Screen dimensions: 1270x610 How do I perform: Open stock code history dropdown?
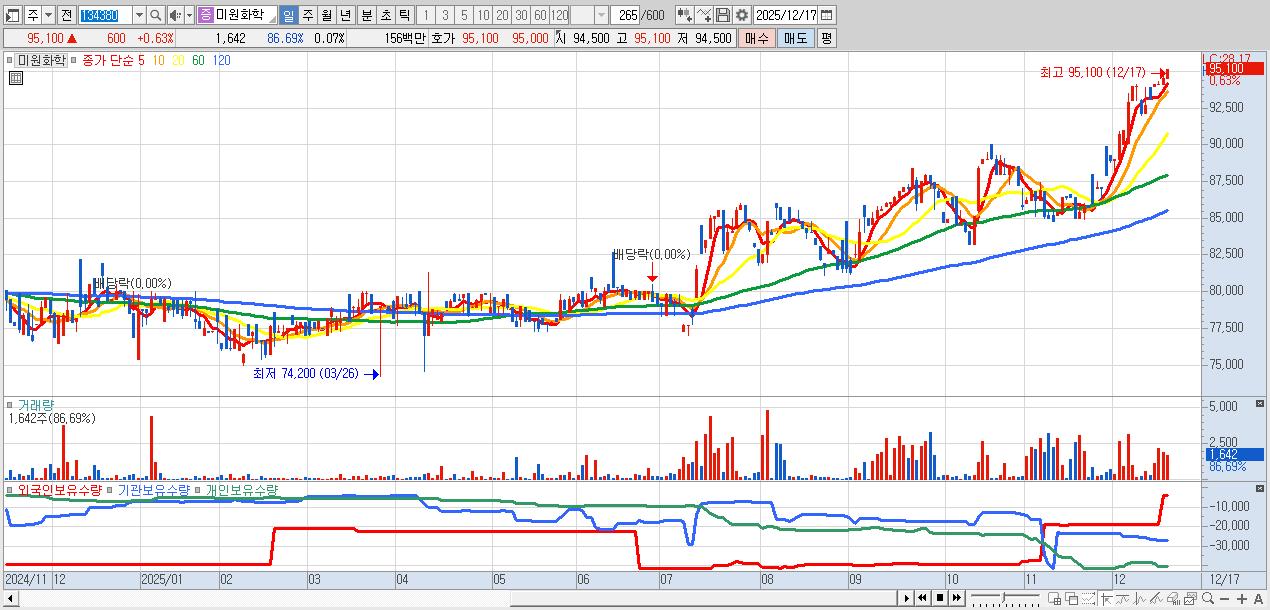click(139, 15)
